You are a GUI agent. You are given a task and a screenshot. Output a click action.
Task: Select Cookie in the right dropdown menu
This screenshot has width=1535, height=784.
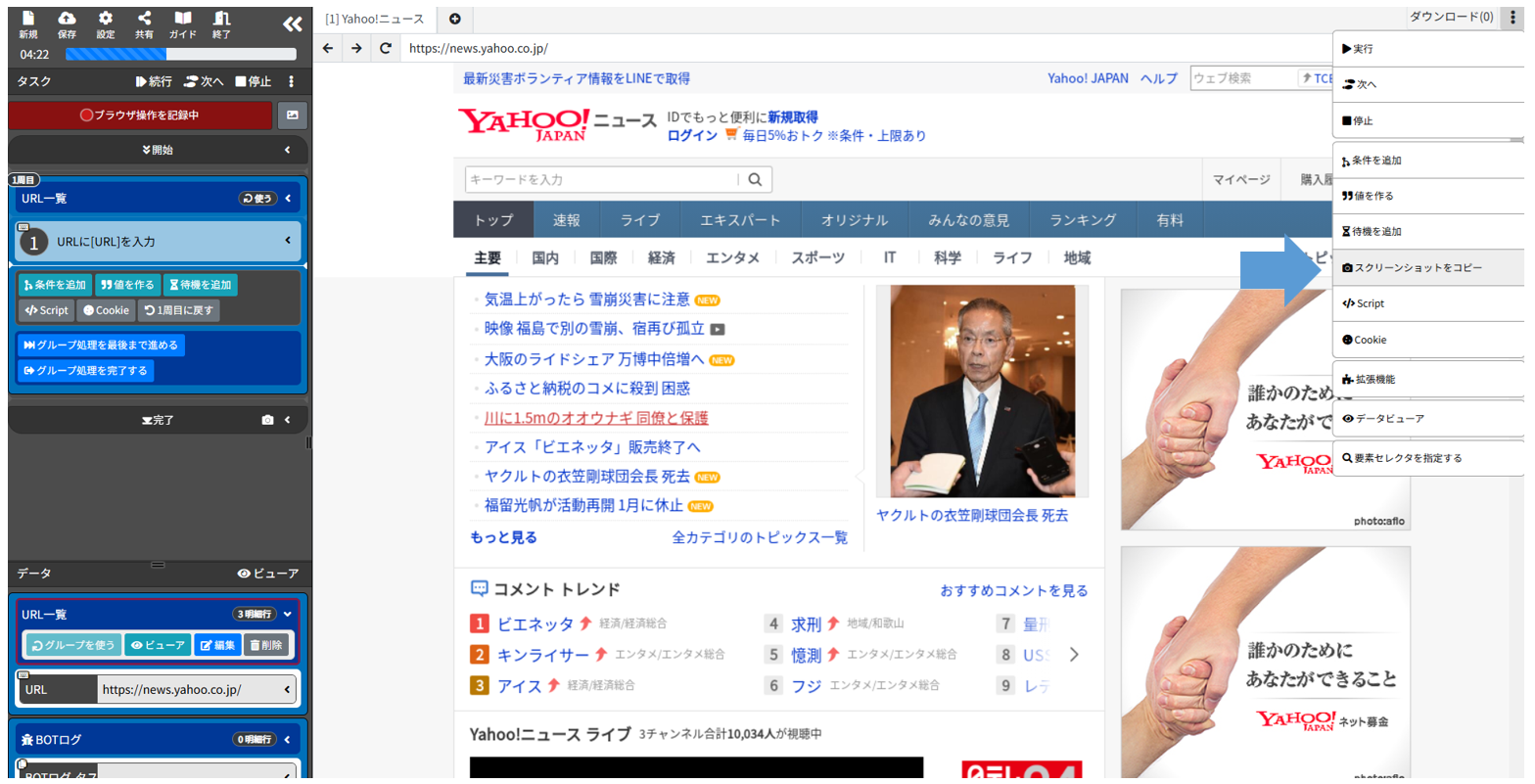pos(1428,340)
